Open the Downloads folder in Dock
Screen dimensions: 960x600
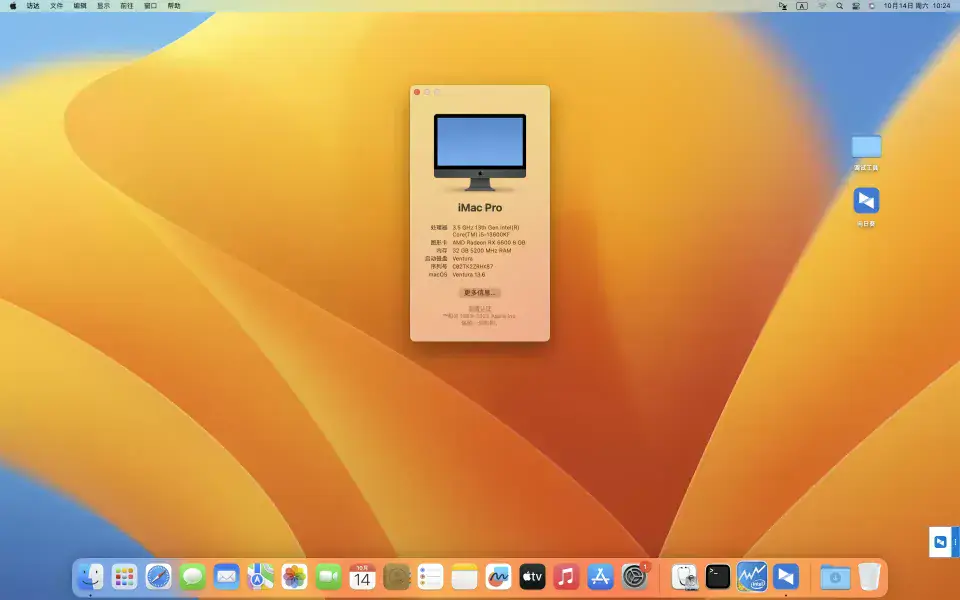(x=835, y=577)
